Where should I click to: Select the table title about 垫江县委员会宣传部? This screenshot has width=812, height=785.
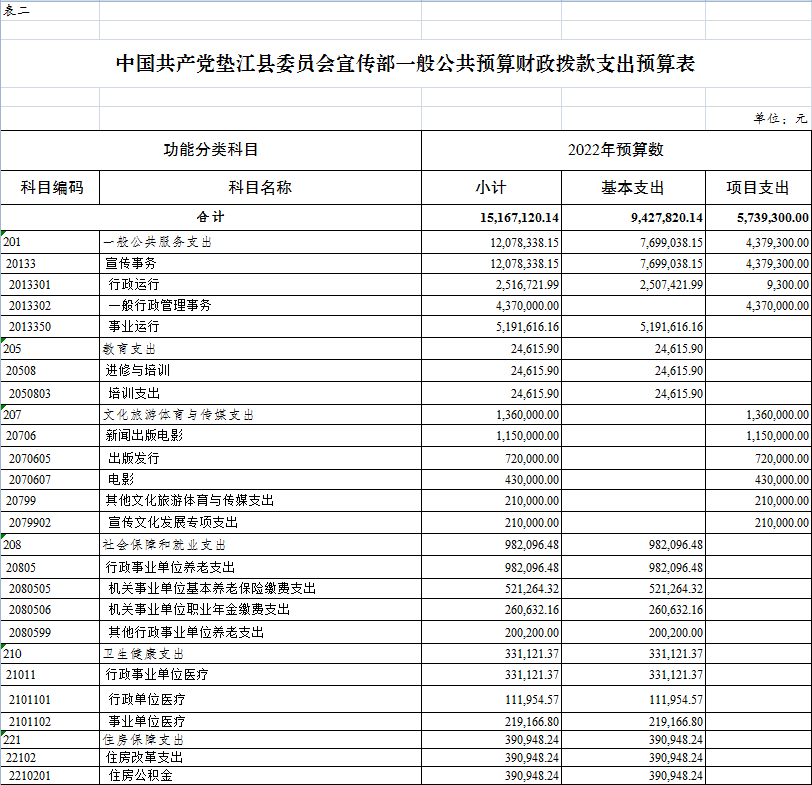(x=405, y=64)
